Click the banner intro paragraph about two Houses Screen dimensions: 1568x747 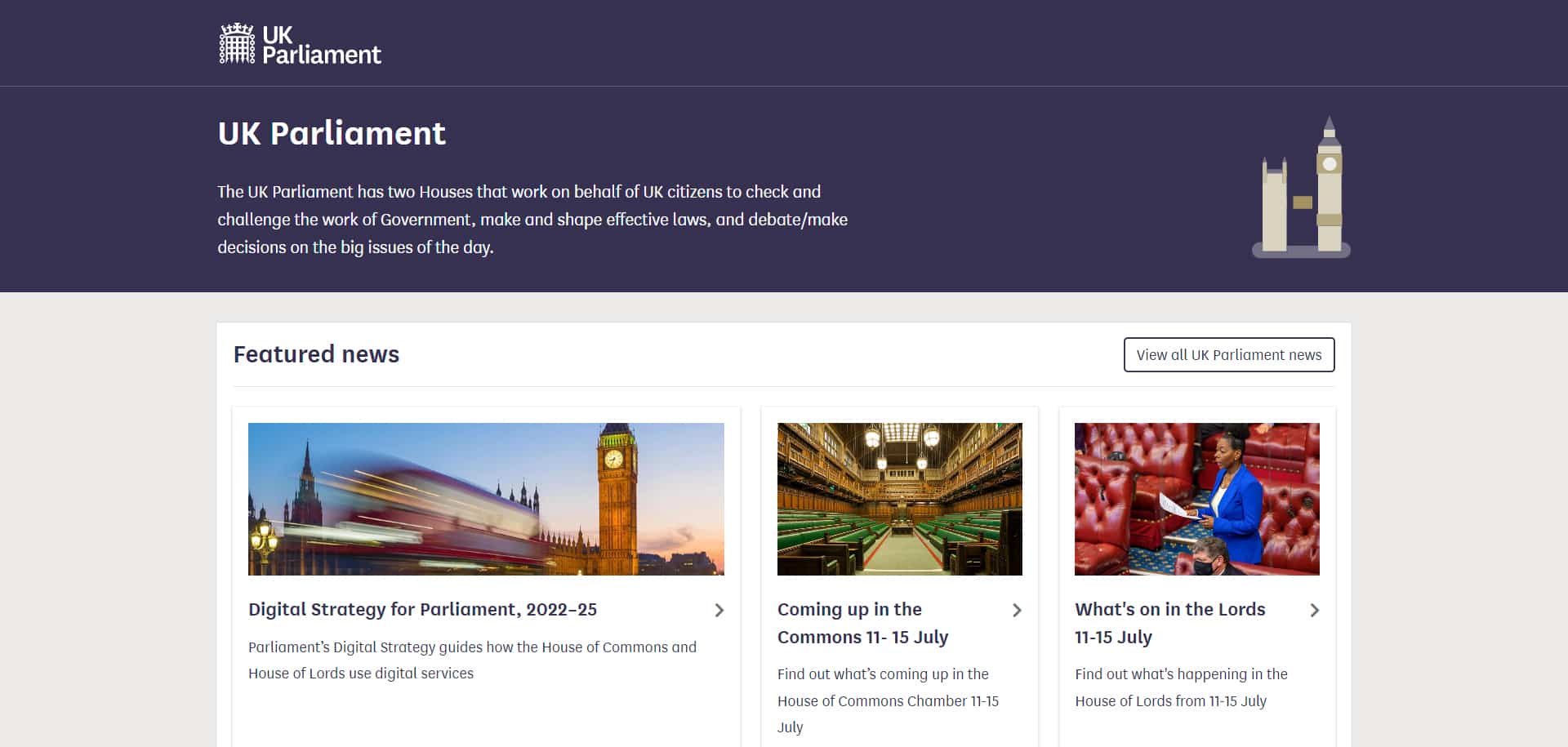pos(532,219)
